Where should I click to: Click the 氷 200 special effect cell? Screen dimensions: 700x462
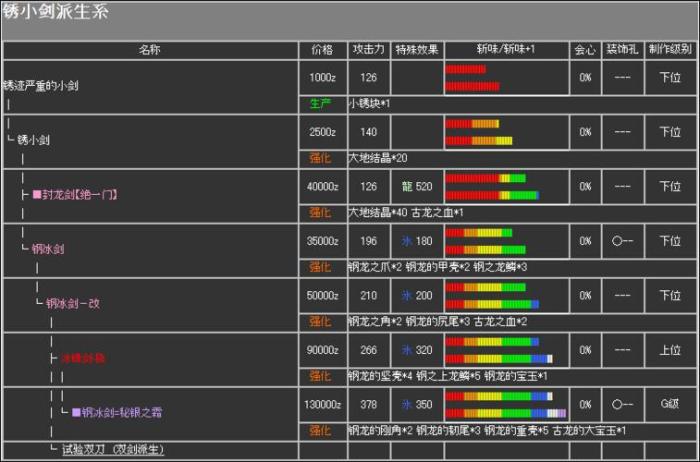tap(417, 296)
